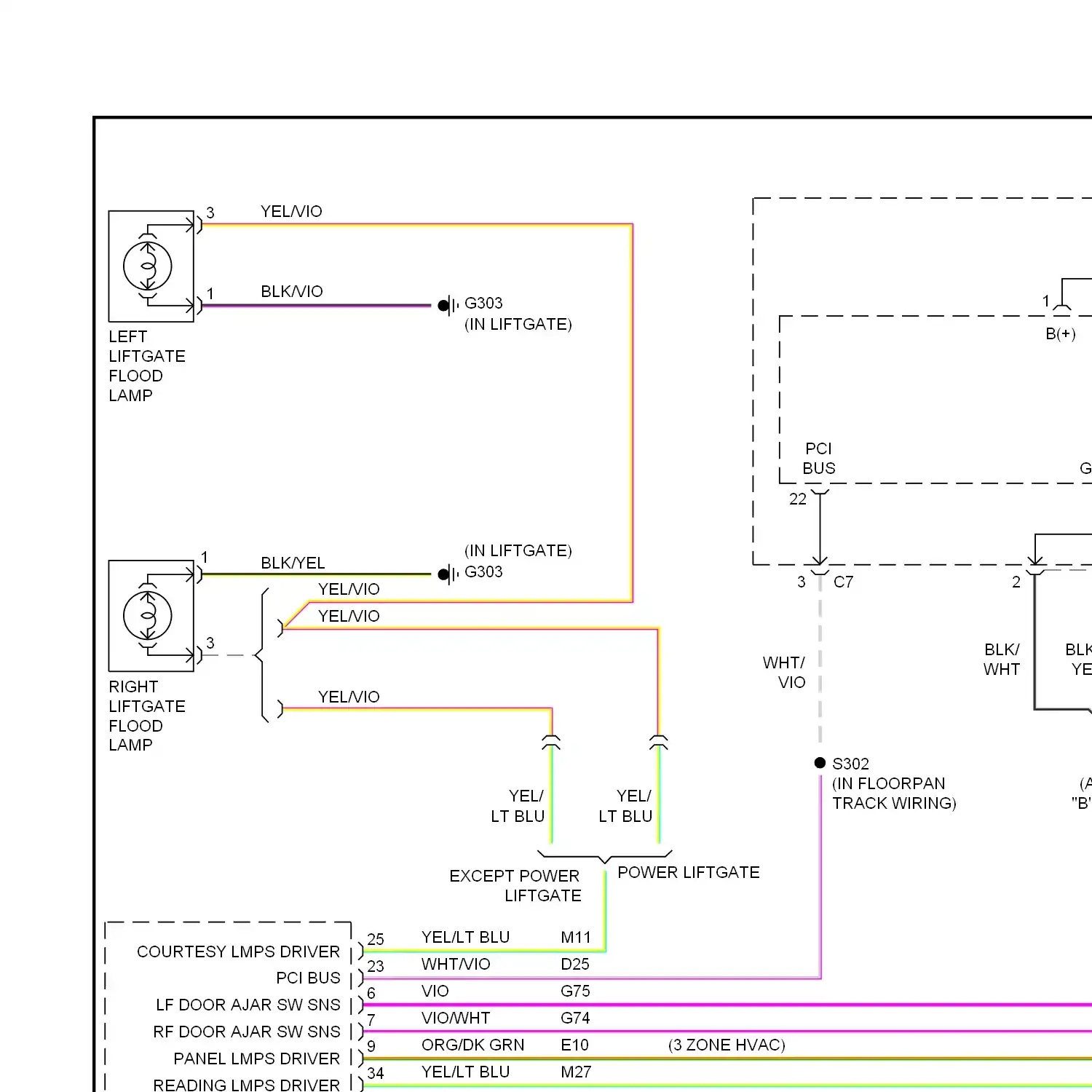Viewport: 1092px width, 1092px height.
Task: Click the C7 connector label
Action: coord(843,582)
